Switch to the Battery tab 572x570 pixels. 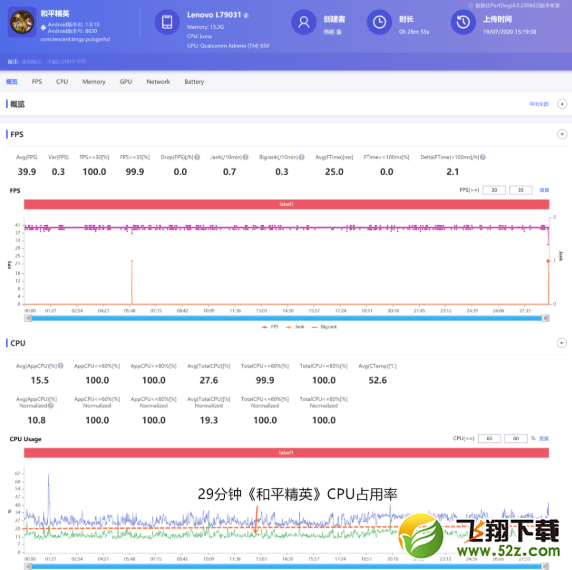[194, 82]
